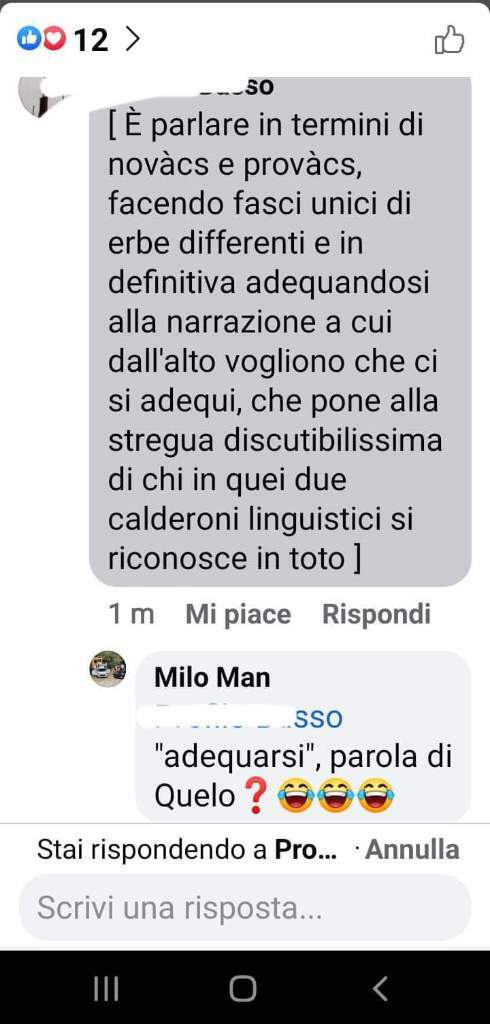490x1024 pixels.
Task: Tap Rispondi under the grey comment
Action: (x=376, y=615)
